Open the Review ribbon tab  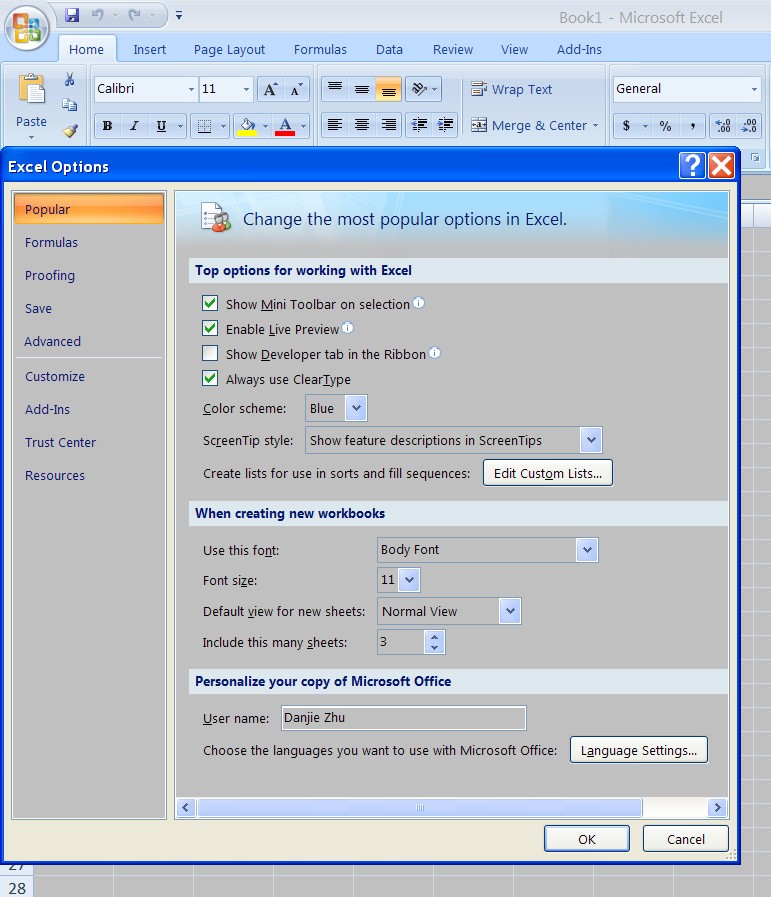[x=452, y=50]
